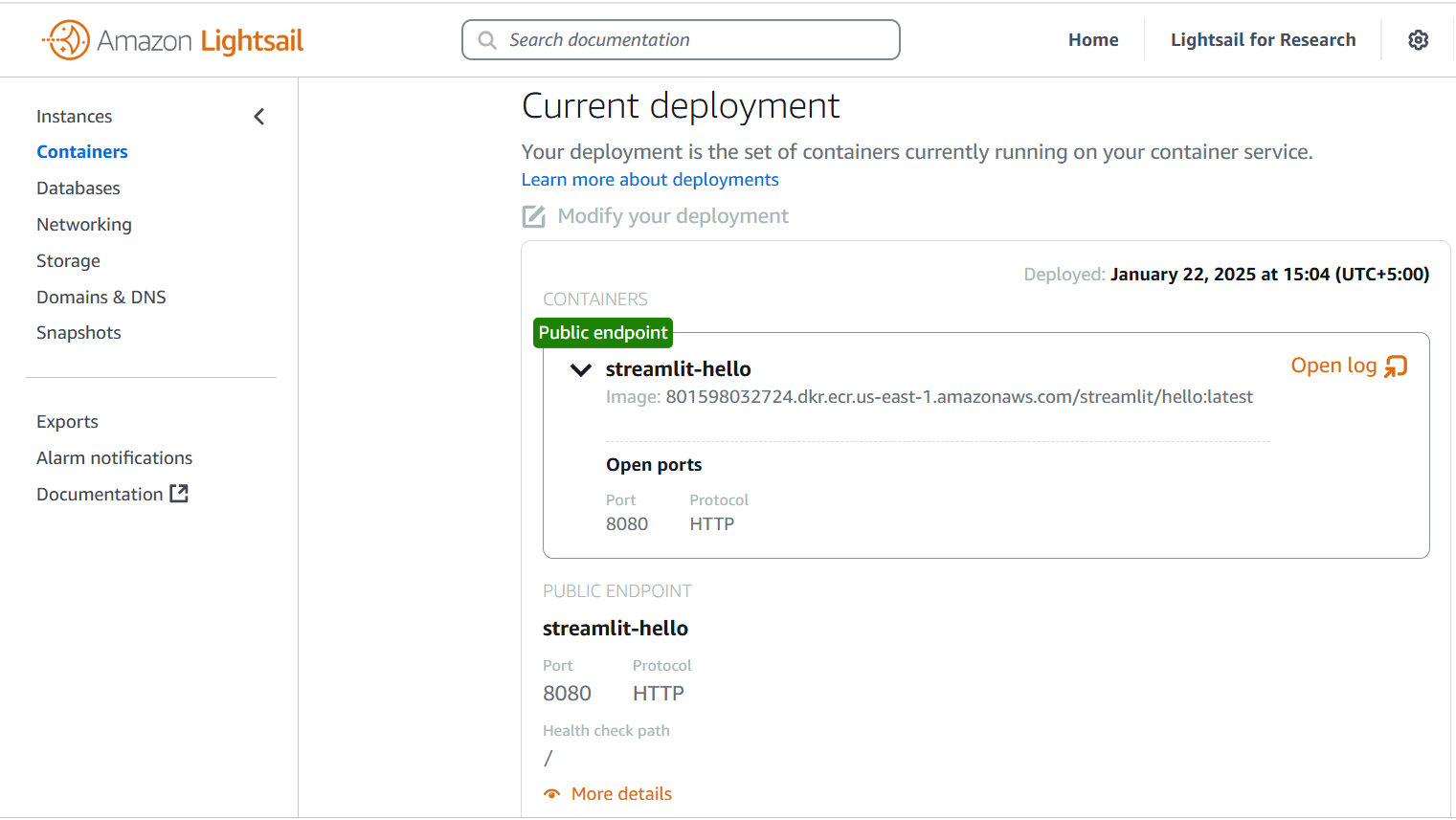Screen dimensions: 1456x820
Task: Click the Documentation external link icon
Action: (x=179, y=494)
